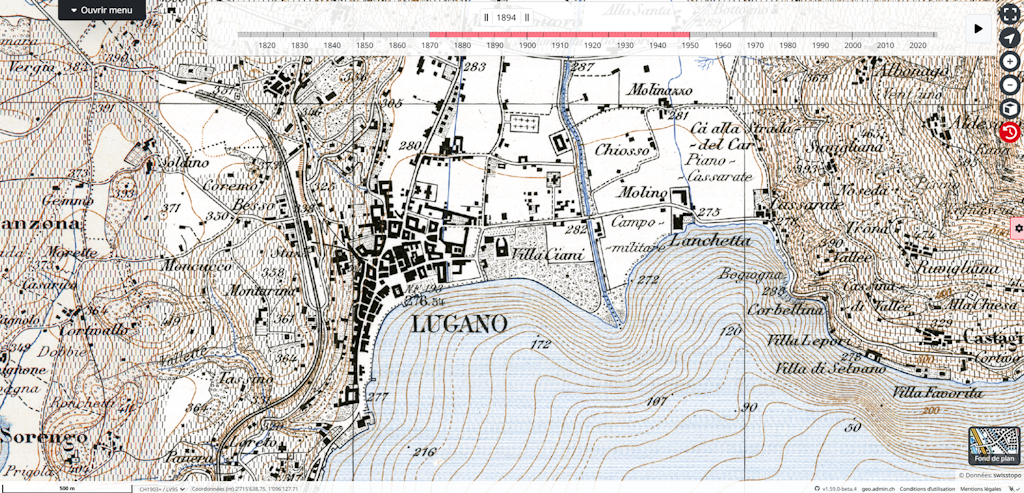Image resolution: width=1024 pixels, height=493 pixels.
Task: Zoom in on the map
Action: [1009, 61]
